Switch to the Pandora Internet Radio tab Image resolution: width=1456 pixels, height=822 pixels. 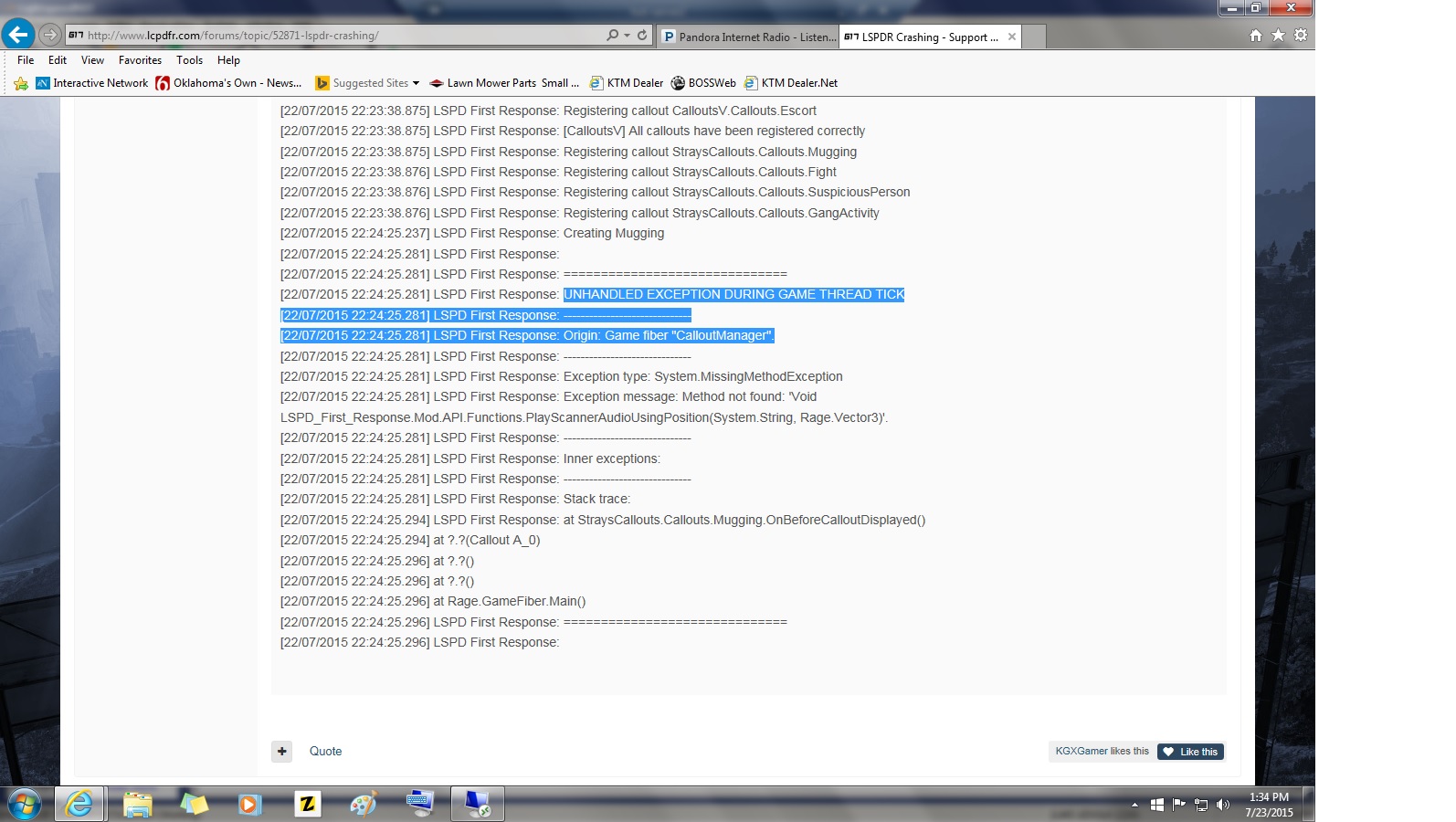click(748, 37)
